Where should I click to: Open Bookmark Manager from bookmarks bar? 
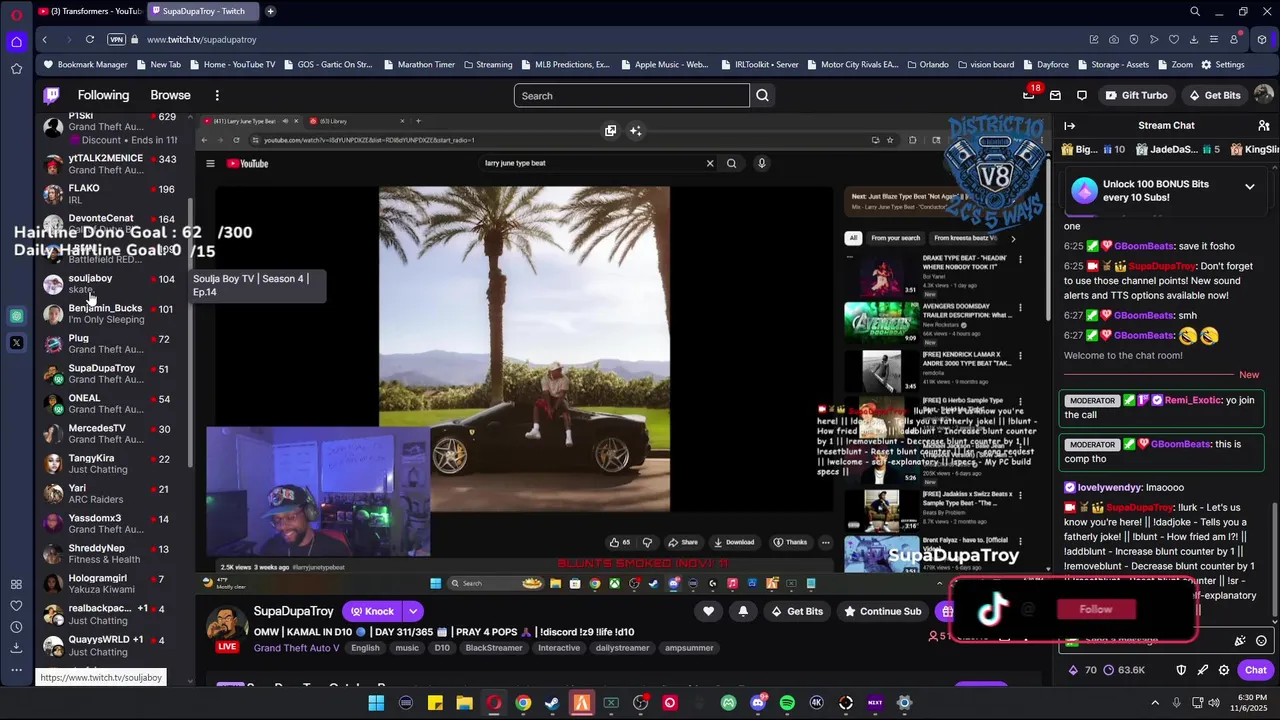[85, 64]
